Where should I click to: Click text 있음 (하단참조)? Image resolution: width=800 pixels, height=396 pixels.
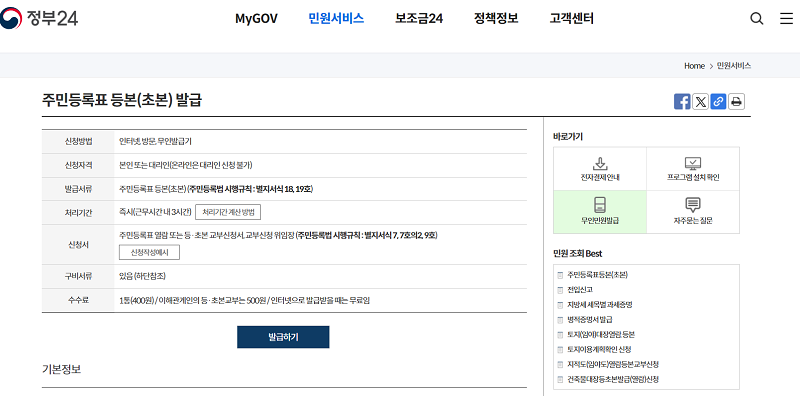click(x=142, y=276)
